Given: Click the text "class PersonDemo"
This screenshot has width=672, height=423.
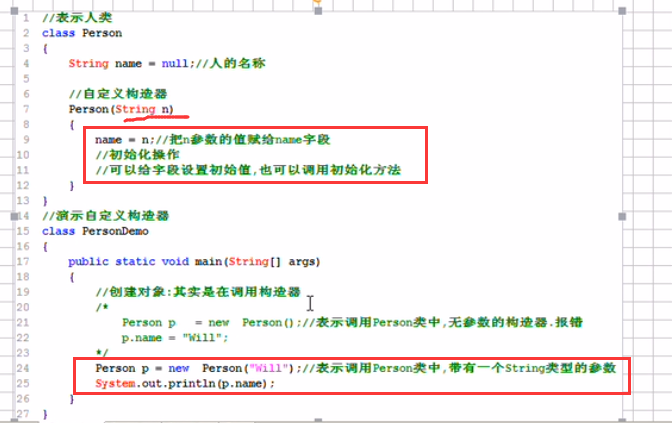Looking at the screenshot, I should tap(95, 231).
